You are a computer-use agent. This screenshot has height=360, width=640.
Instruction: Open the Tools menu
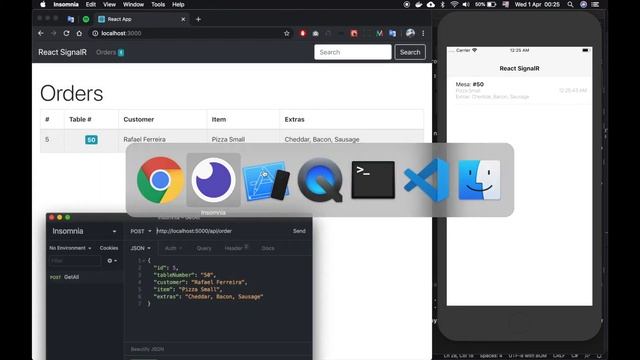coord(158,4)
